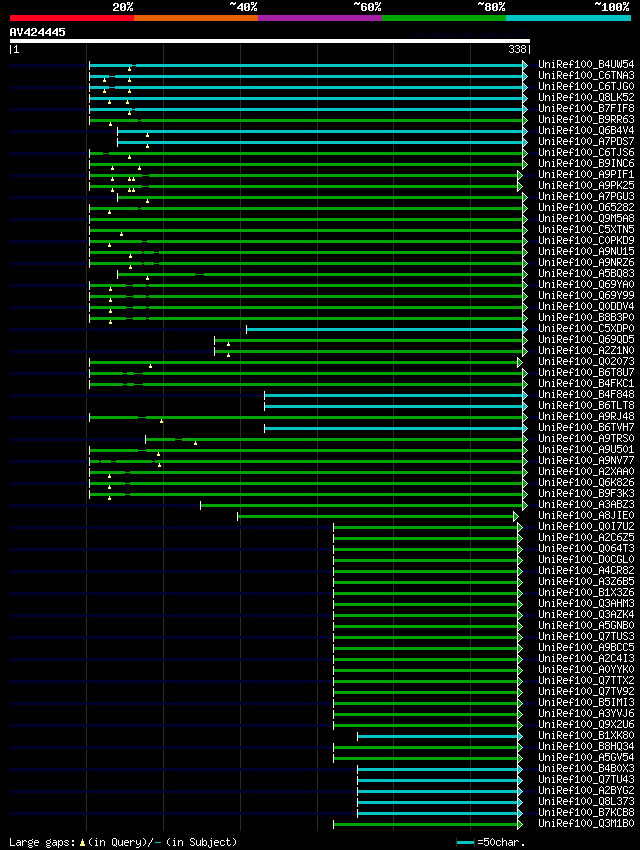Select the UniRef100_Q6B4V4 label
This screenshot has width=640, height=850.
tap(586, 130)
